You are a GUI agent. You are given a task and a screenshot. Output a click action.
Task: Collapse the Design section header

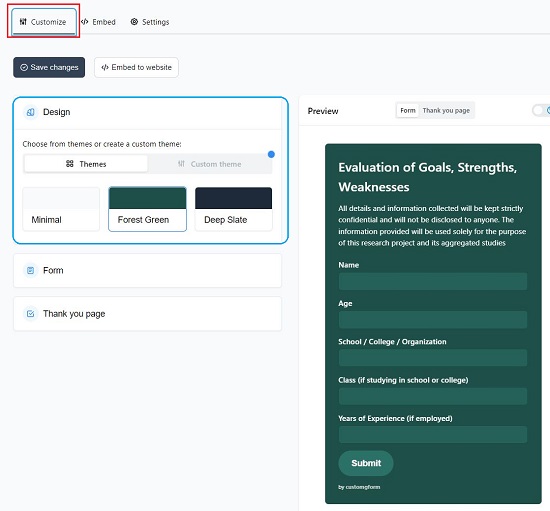tap(147, 112)
